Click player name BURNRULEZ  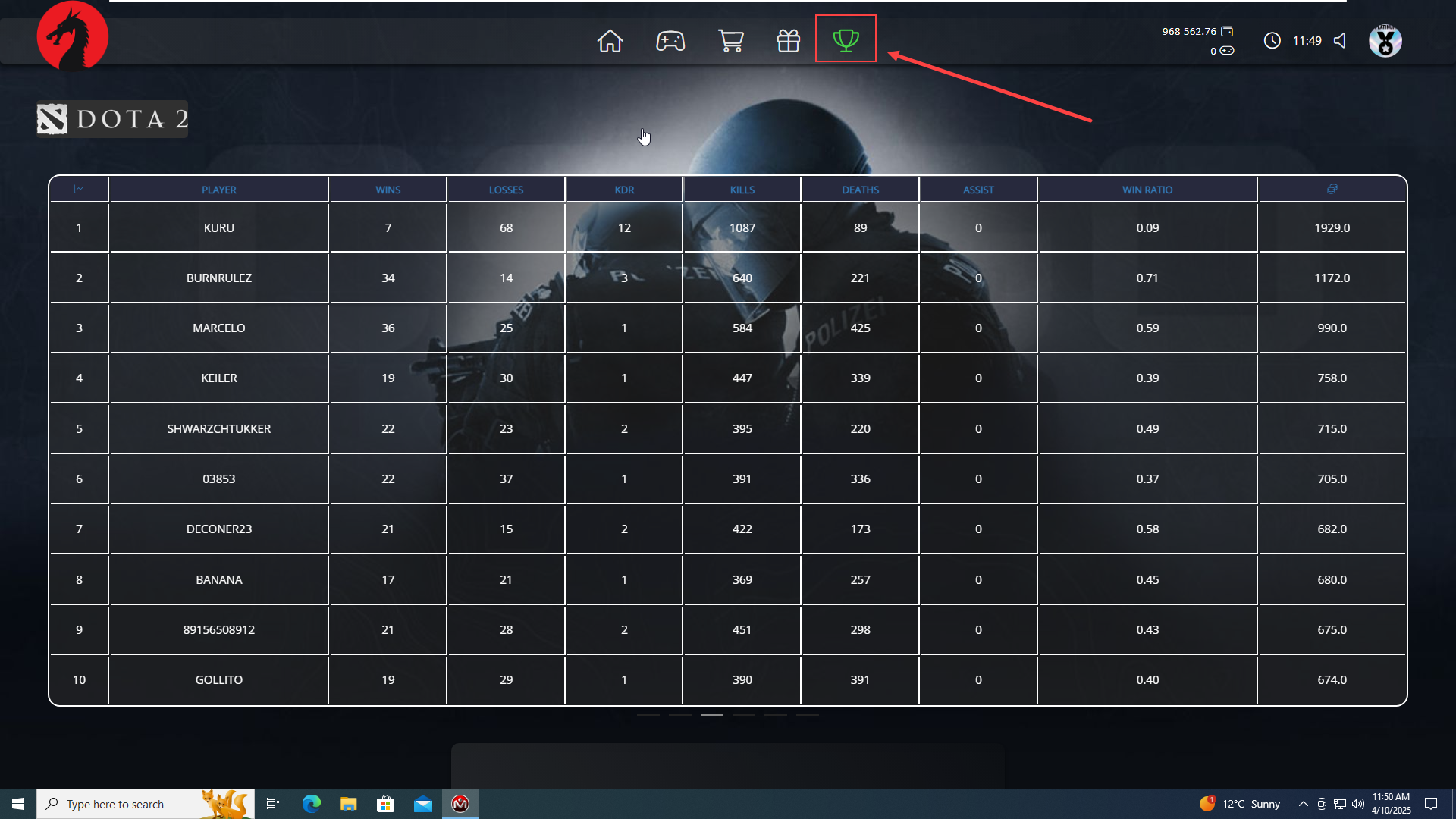[x=218, y=278]
